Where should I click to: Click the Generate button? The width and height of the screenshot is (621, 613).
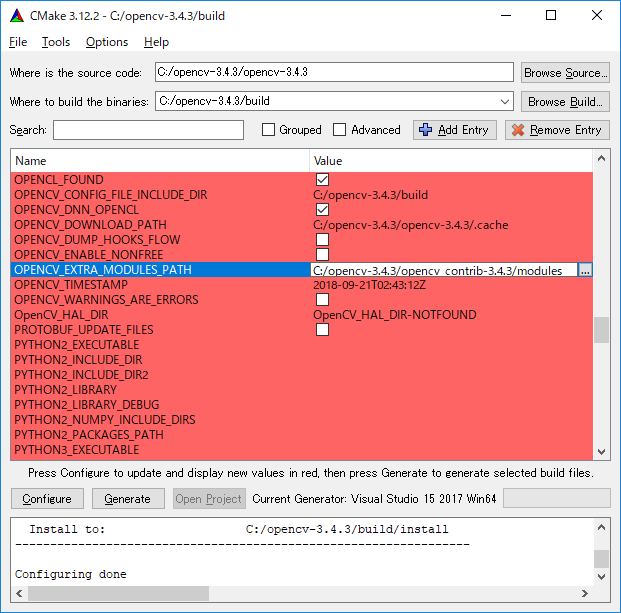[128, 499]
